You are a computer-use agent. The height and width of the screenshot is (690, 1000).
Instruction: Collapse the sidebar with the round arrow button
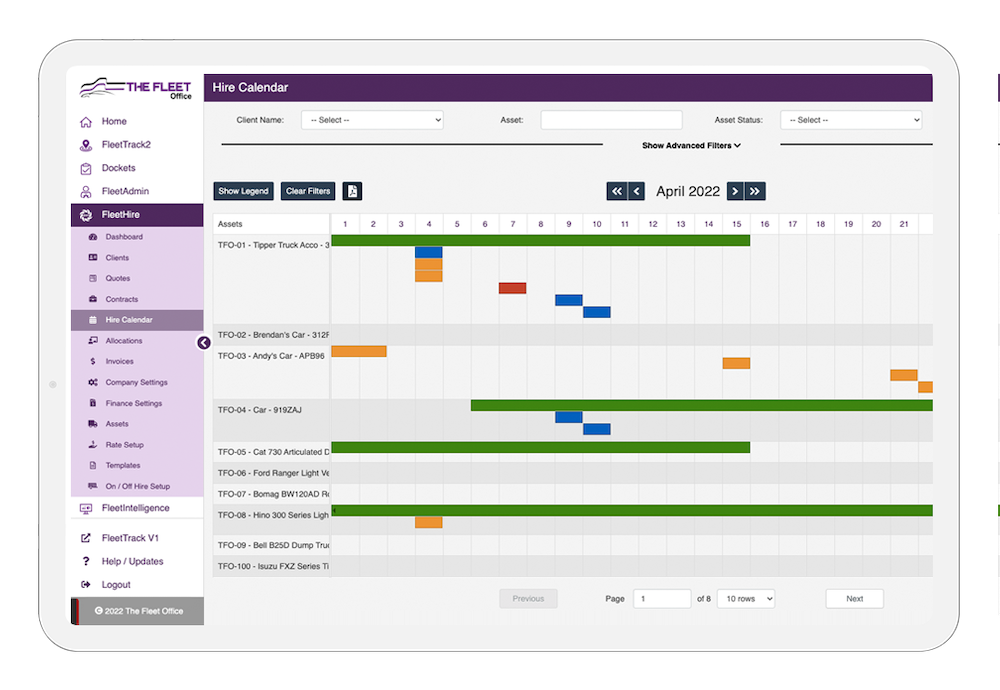click(203, 343)
